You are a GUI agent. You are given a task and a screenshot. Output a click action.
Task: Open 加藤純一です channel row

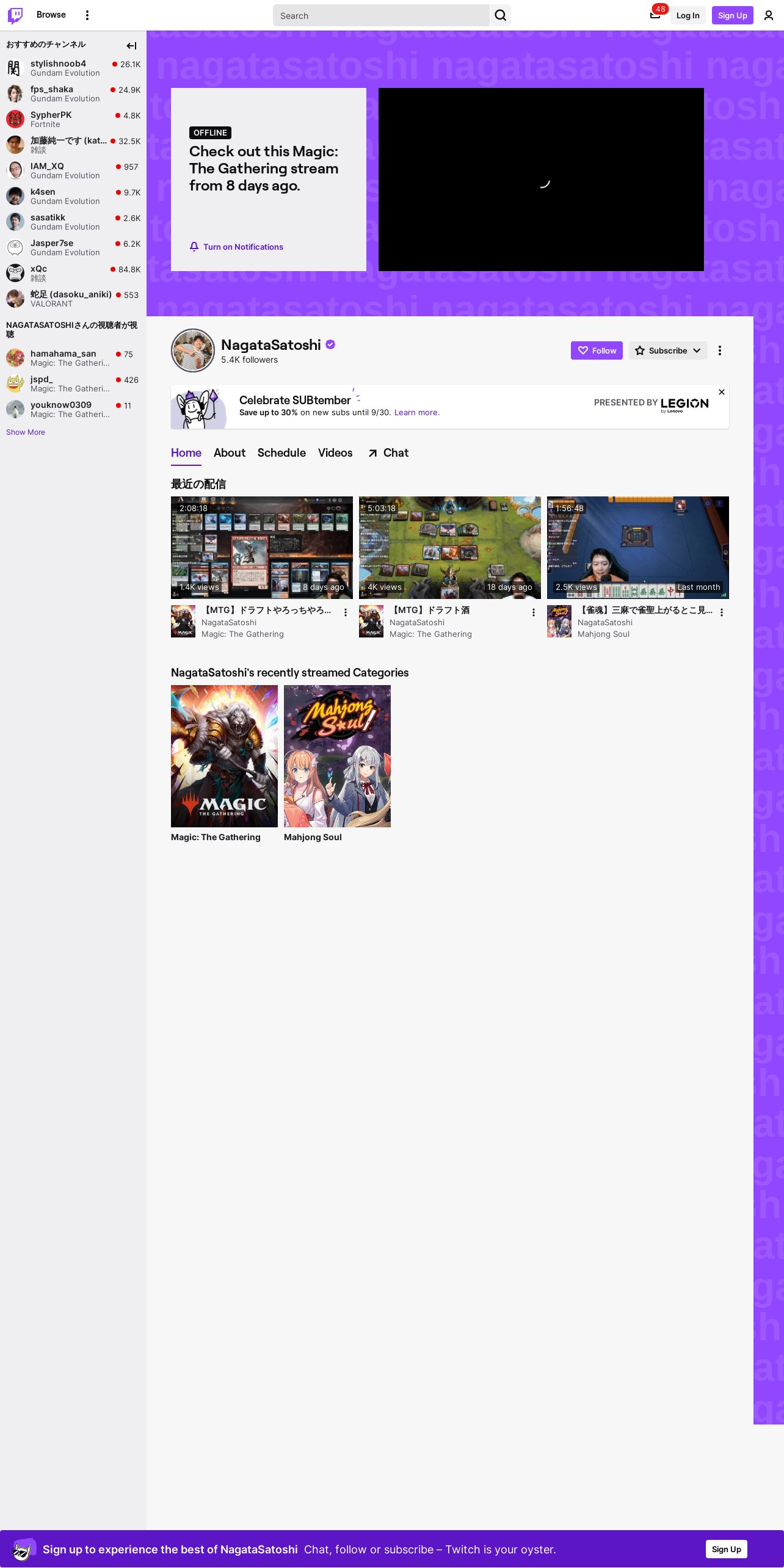pyautogui.click(x=73, y=145)
